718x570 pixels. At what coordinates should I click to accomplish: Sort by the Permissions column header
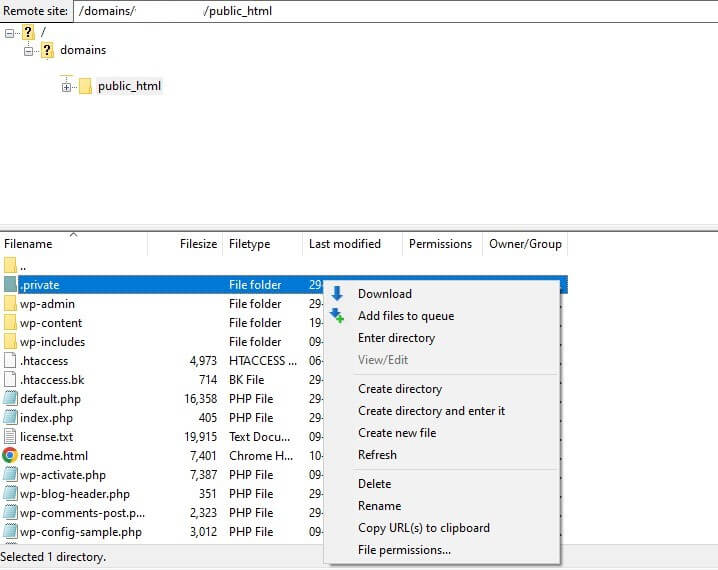442,244
